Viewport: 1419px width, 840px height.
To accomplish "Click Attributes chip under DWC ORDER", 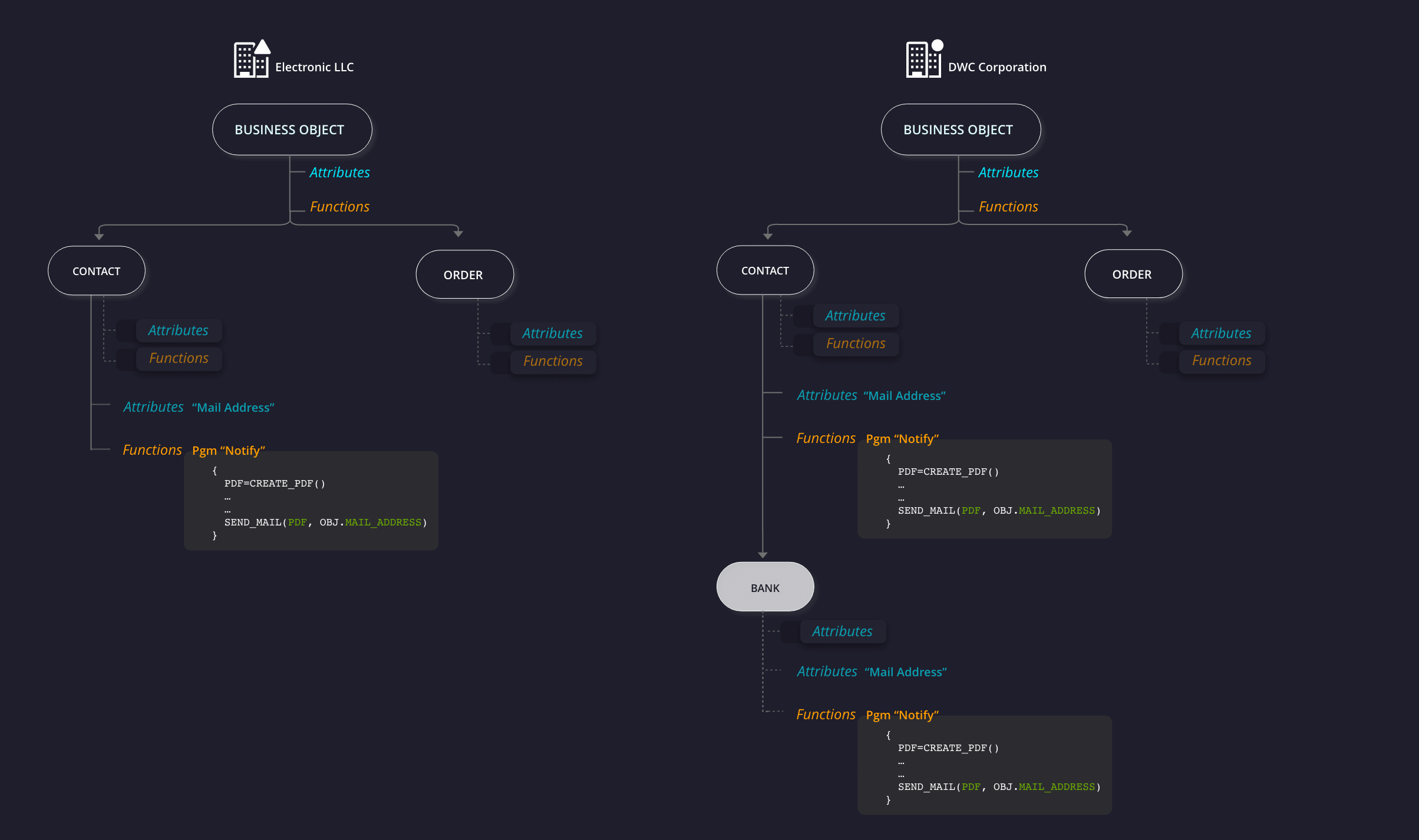I will pyautogui.click(x=1222, y=333).
